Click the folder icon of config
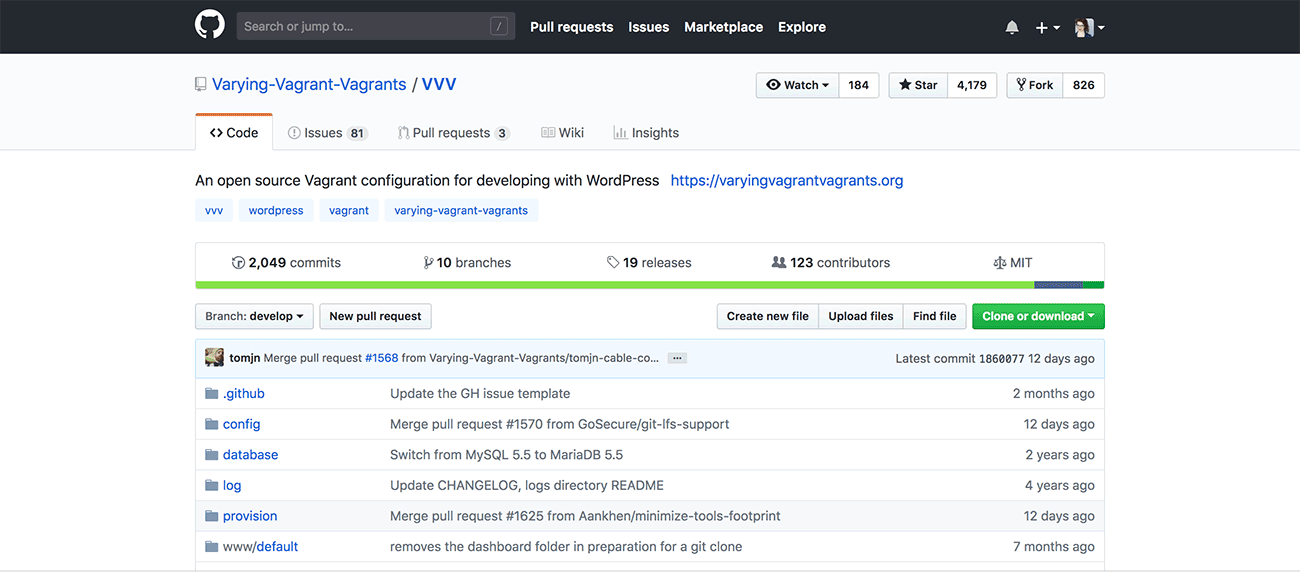 (211, 424)
